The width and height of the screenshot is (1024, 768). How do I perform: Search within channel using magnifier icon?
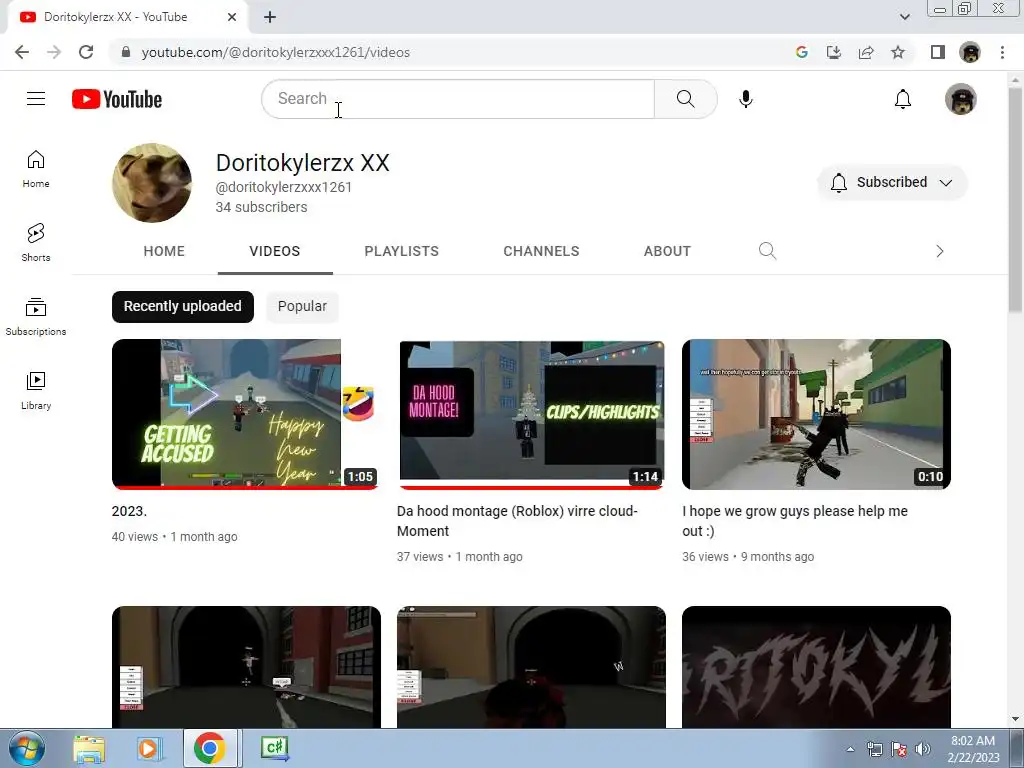(x=767, y=251)
